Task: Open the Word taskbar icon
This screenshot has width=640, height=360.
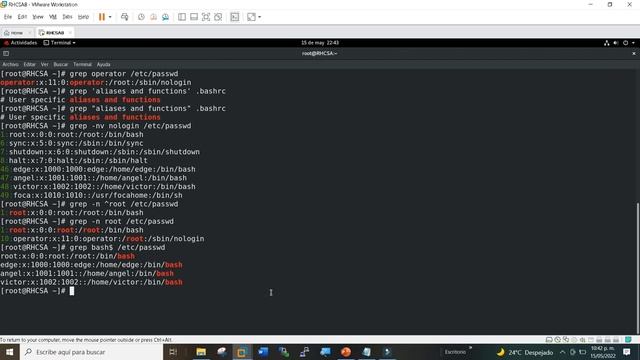Action: [263, 352]
